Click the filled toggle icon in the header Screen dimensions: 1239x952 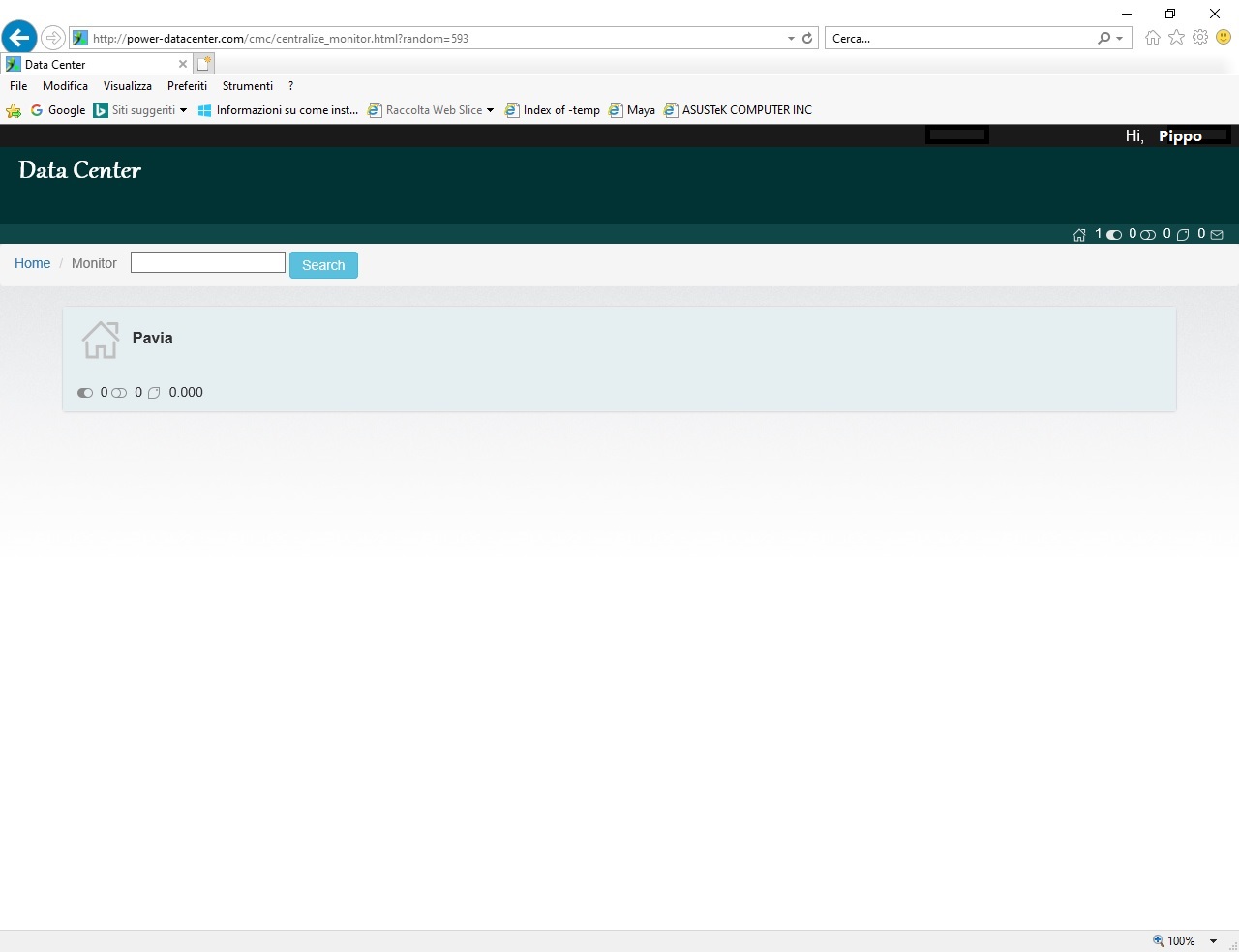[x=1114, y=235]
